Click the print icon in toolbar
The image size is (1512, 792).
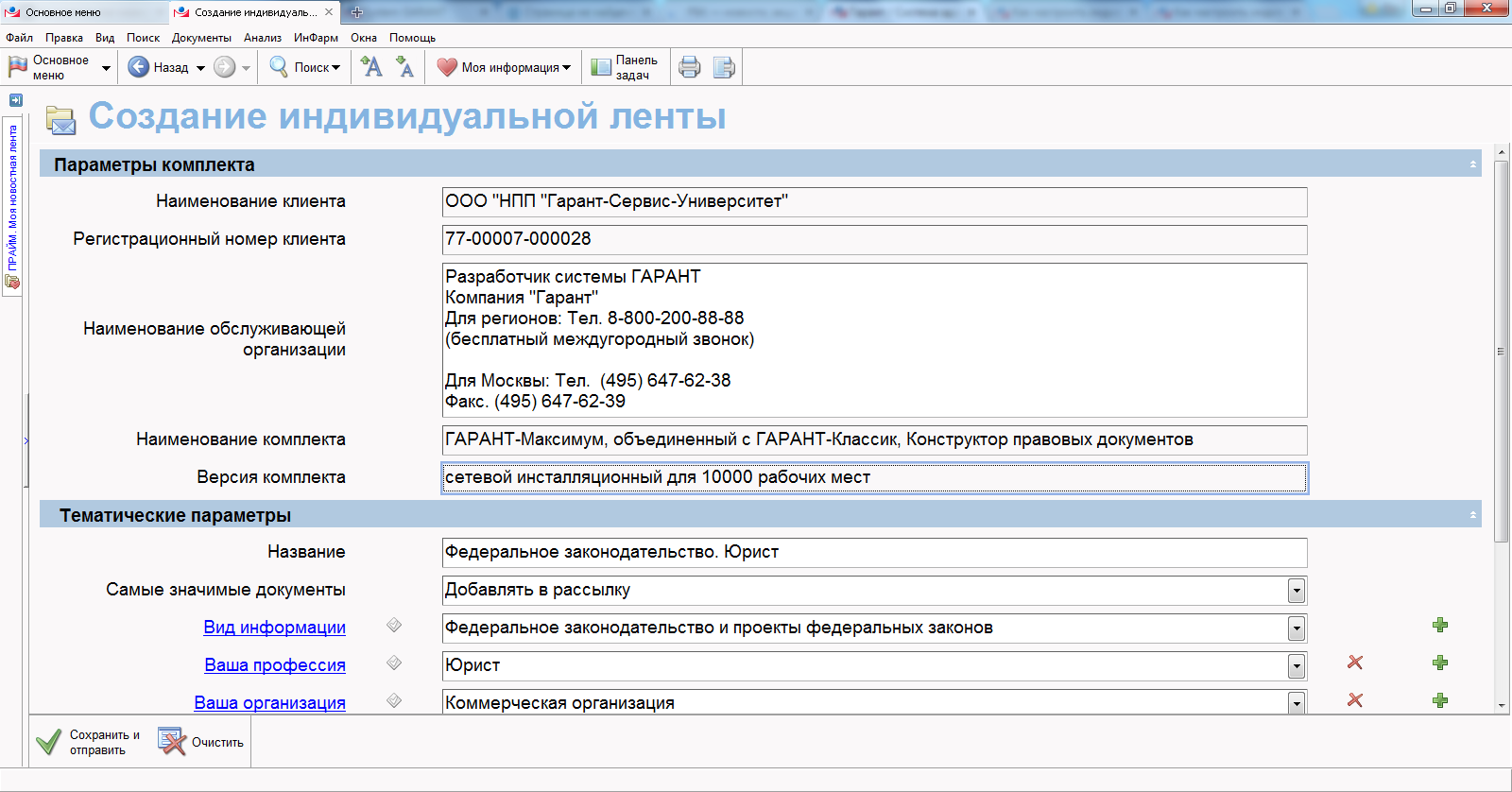tap(690, 67)
